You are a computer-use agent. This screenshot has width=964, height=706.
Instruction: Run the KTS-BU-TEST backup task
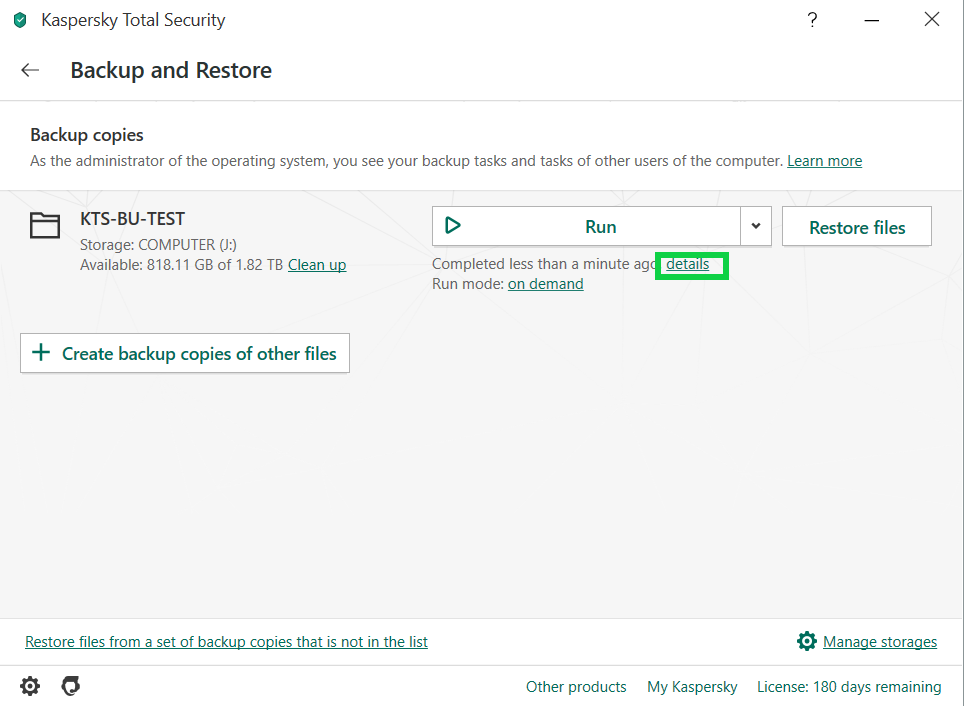[586, 226]
